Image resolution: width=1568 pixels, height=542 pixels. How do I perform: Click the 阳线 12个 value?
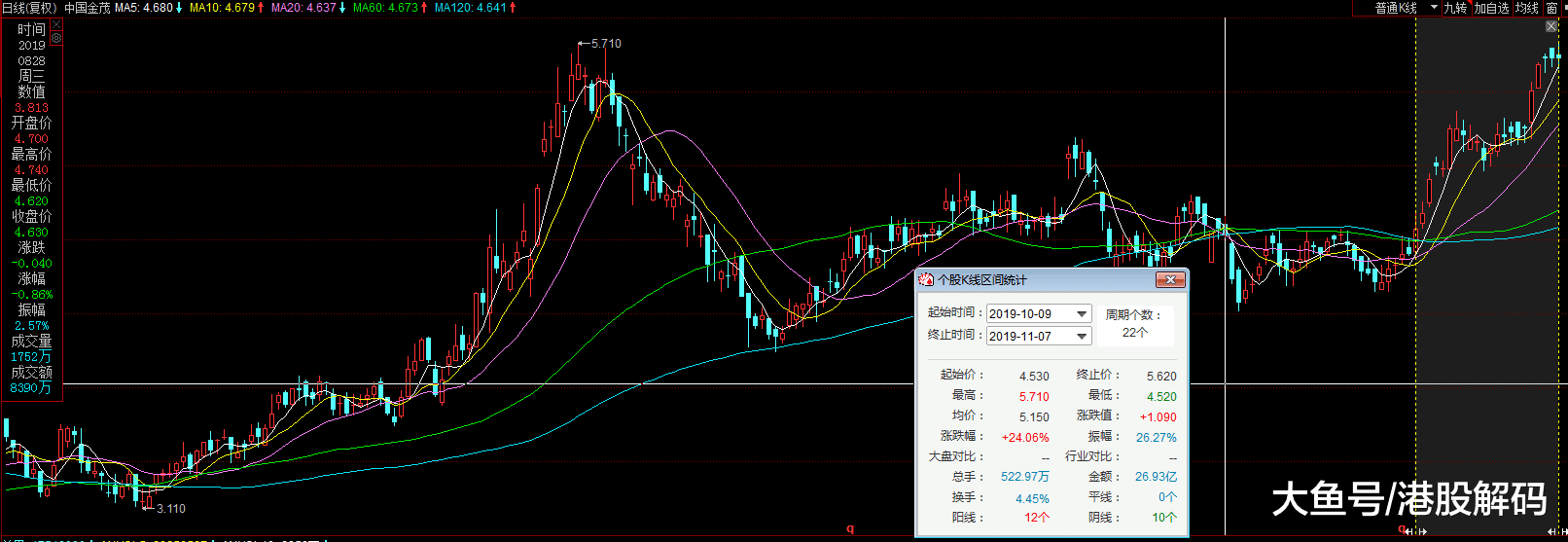[1037, 518]
